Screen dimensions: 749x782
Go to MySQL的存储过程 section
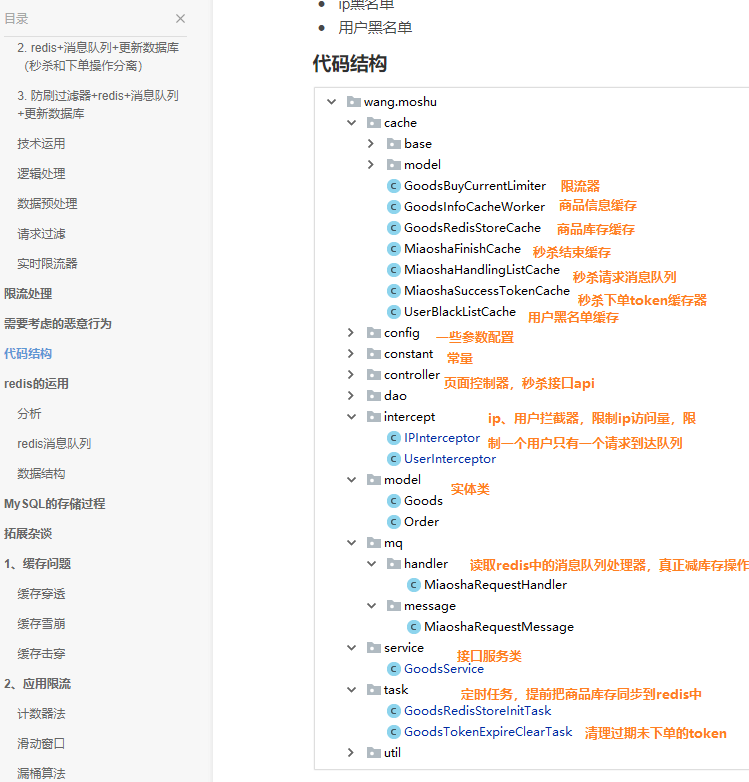coord(55,504)
